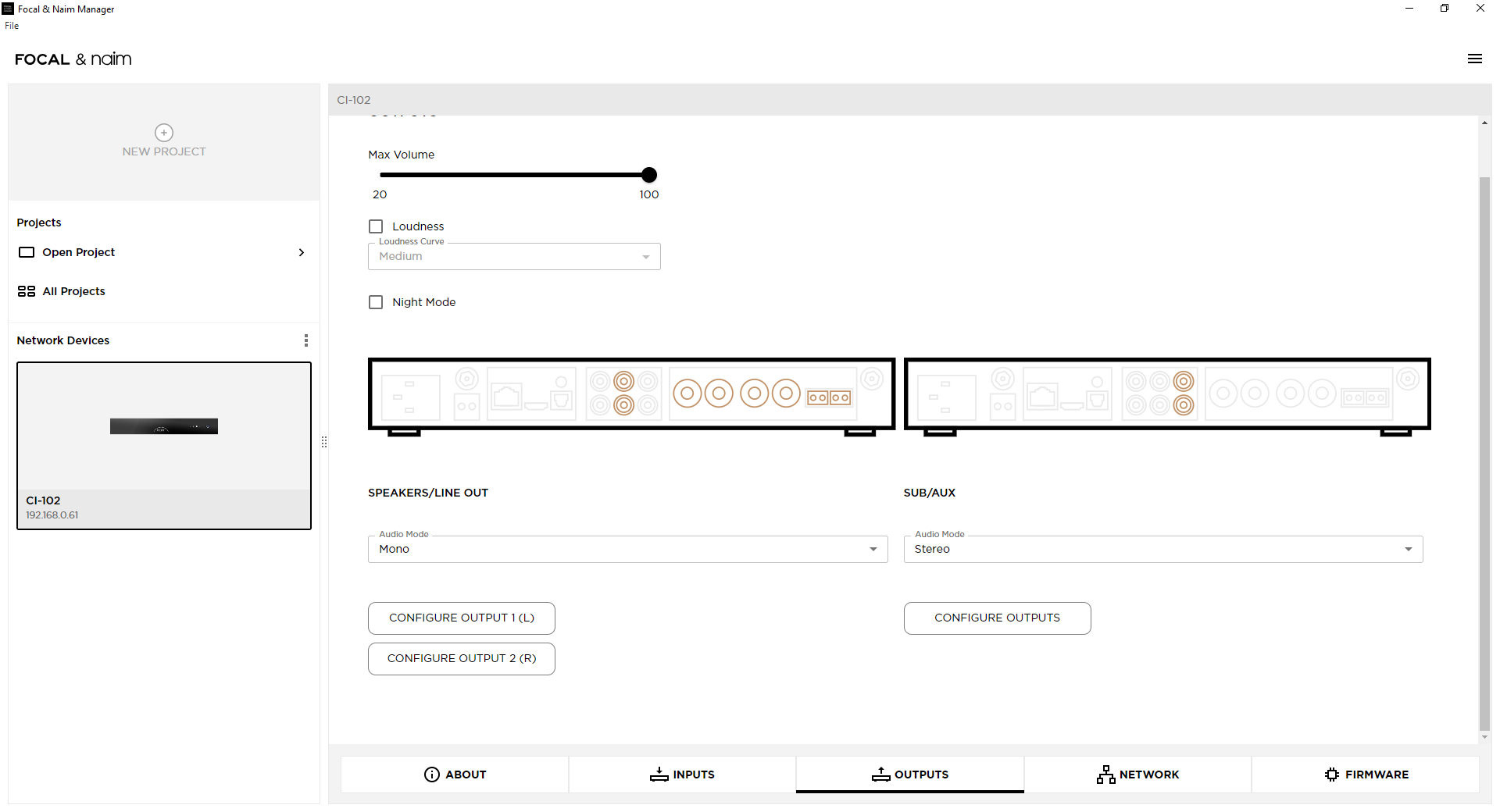Enable the Loudness checkbox

click(376, 226)
